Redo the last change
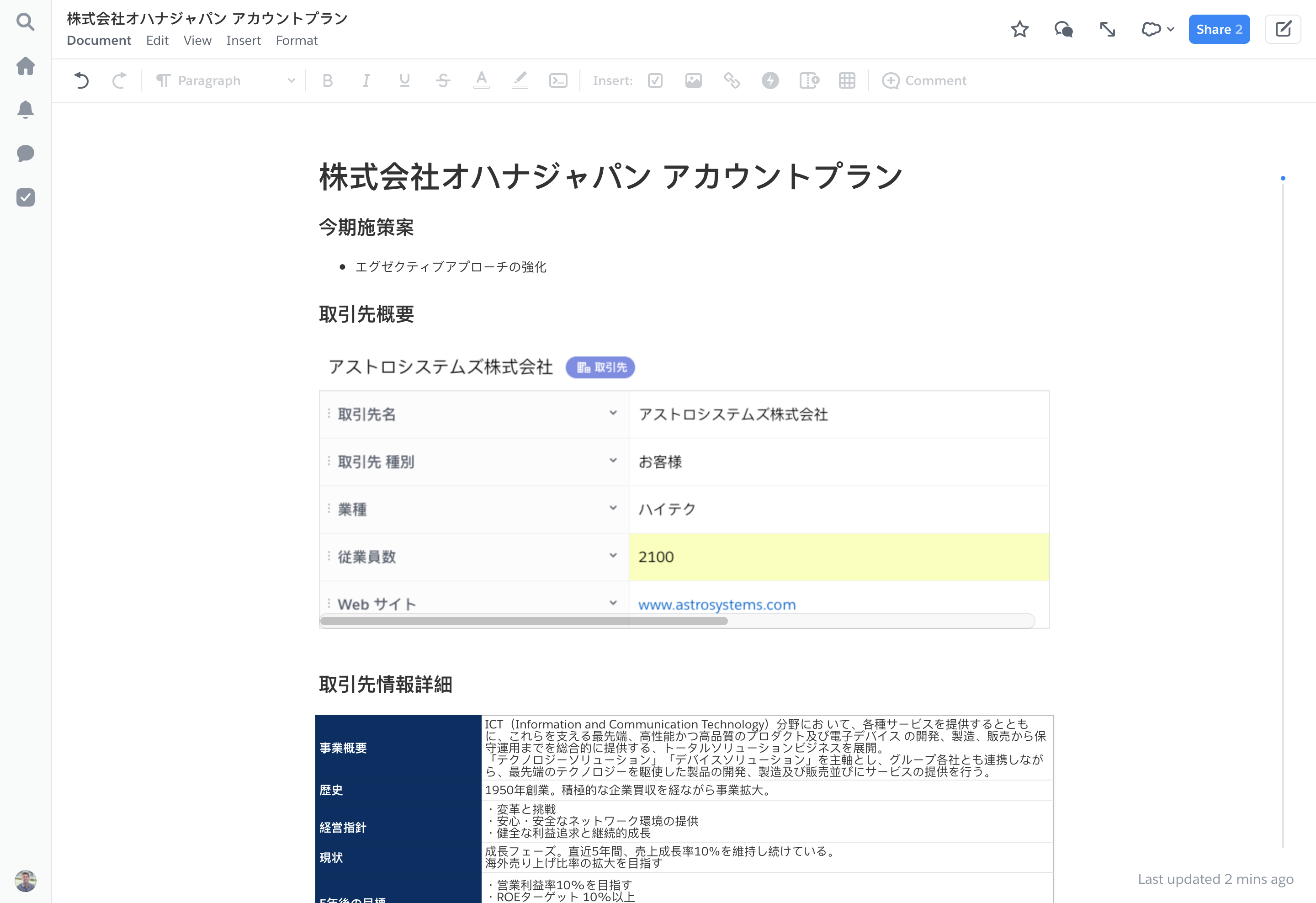The width and height of the screenshot is (1316, 903). pos(119,80)
